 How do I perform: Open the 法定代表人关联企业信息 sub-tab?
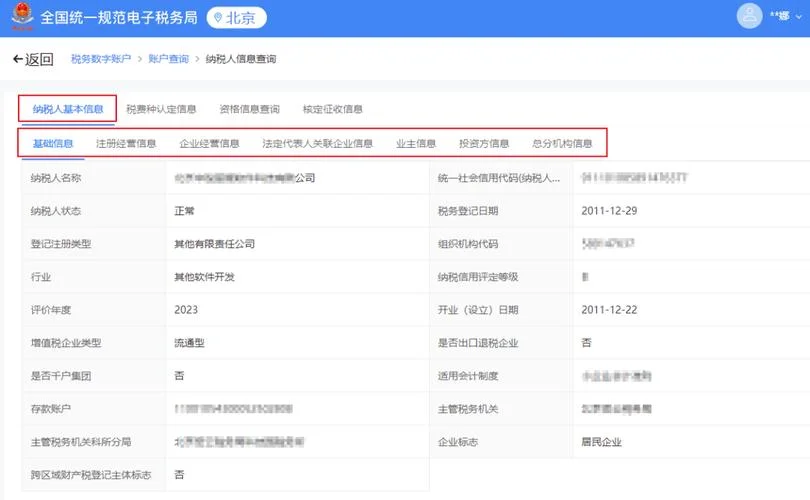[317, 144]
